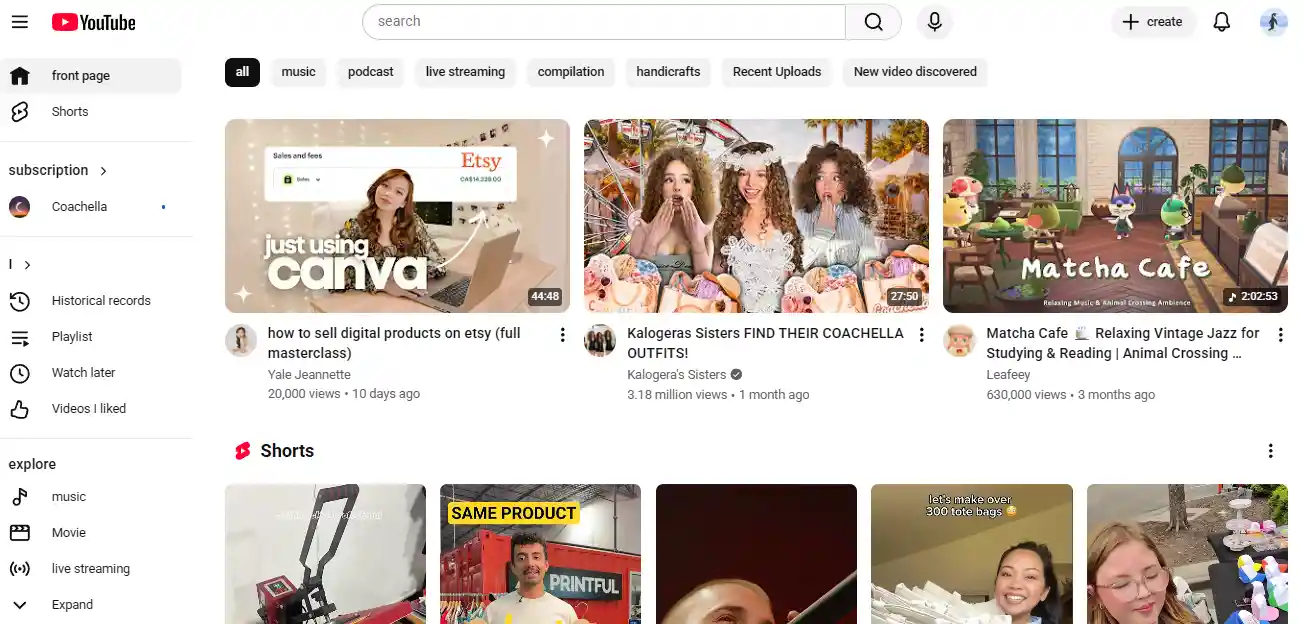Open more options for Kalogeras Sisters video

[x=921, y=335]
